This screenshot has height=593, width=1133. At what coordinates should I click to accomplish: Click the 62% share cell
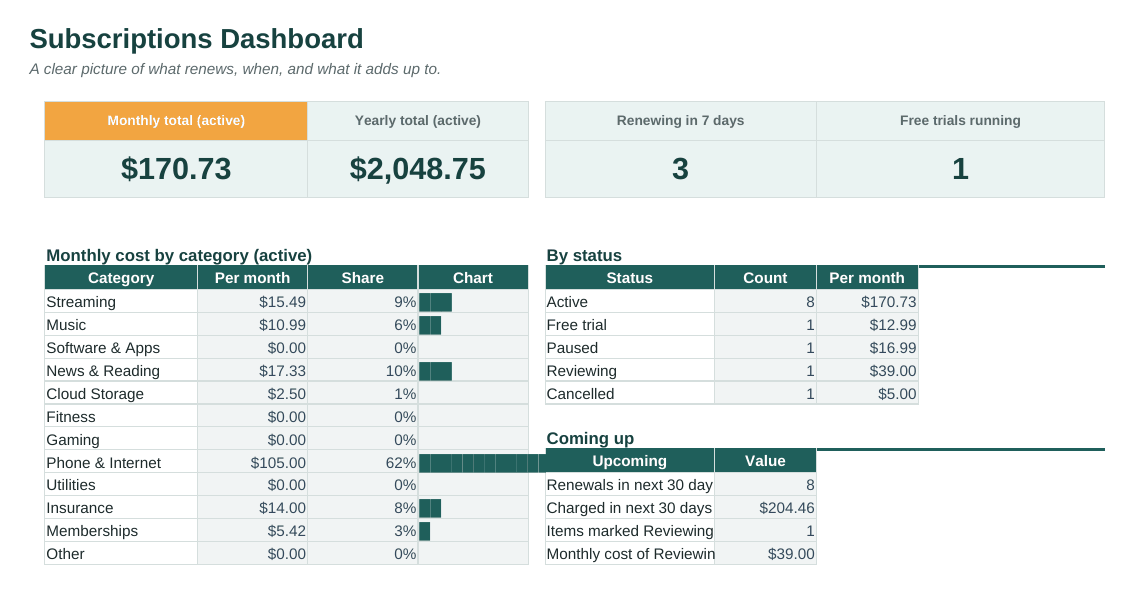click(x=363, y=463)
